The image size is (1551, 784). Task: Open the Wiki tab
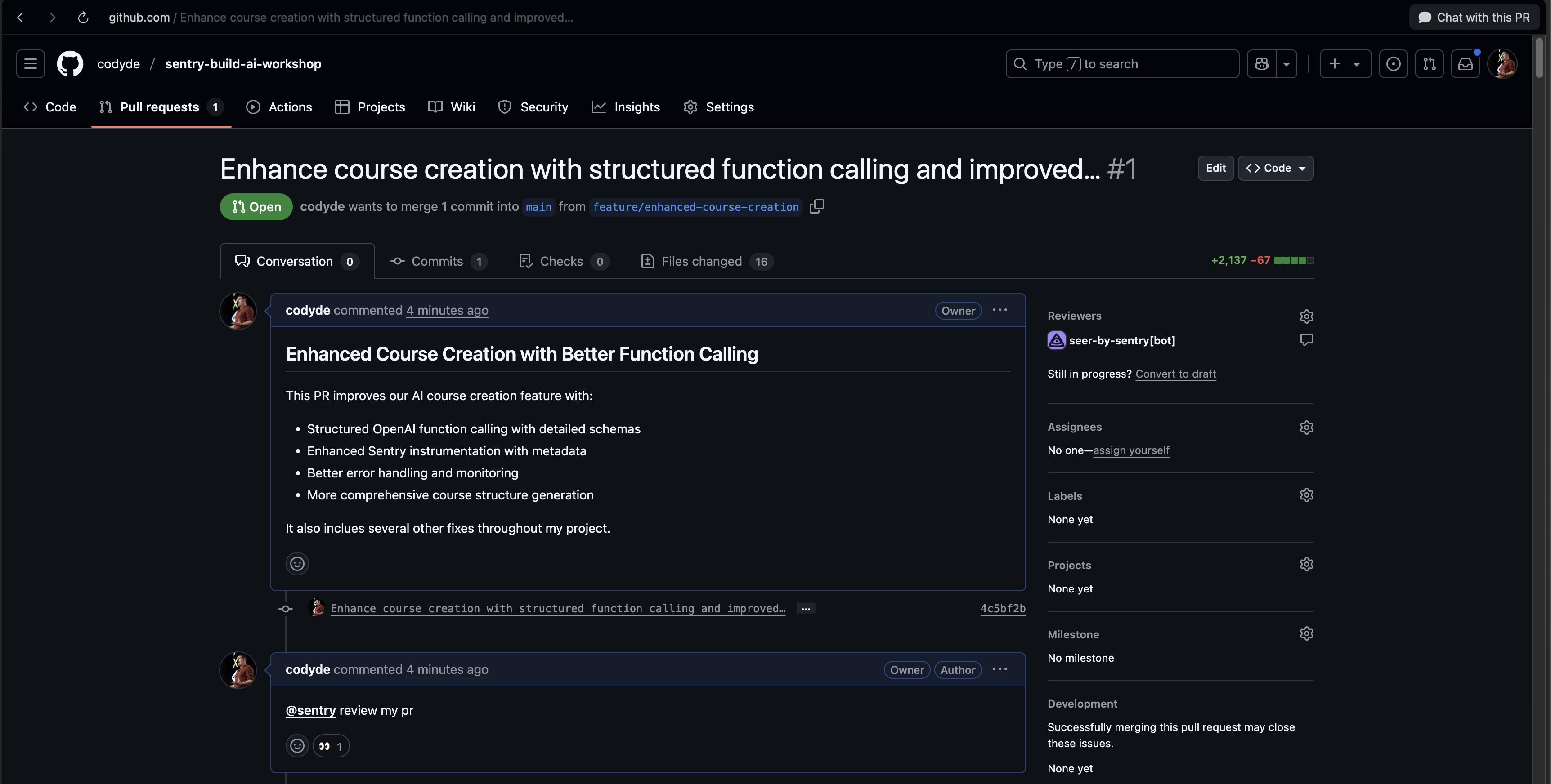(x=452, y=107)
